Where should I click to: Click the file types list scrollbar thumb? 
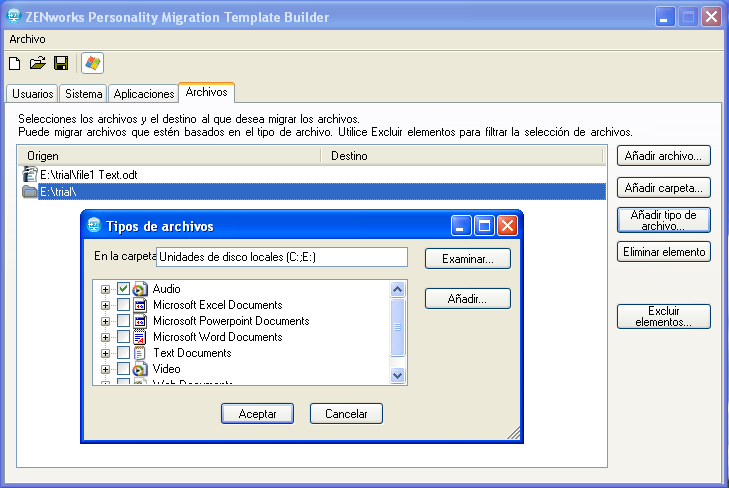coord(398,327)
